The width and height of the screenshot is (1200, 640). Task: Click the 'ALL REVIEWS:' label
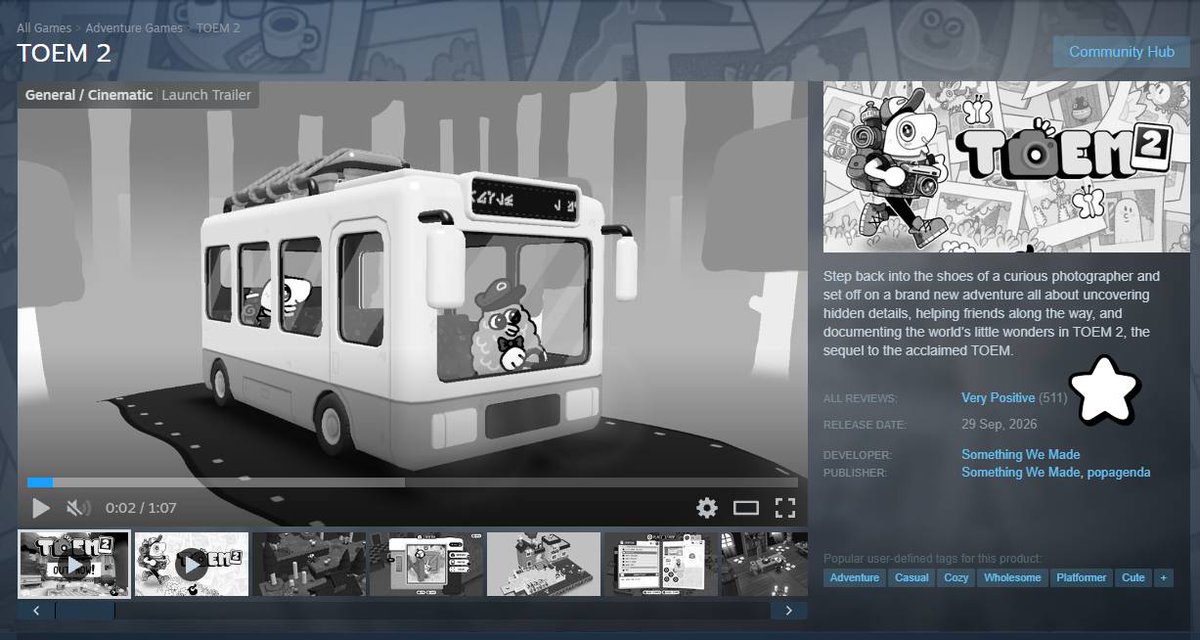pos(858,398)
